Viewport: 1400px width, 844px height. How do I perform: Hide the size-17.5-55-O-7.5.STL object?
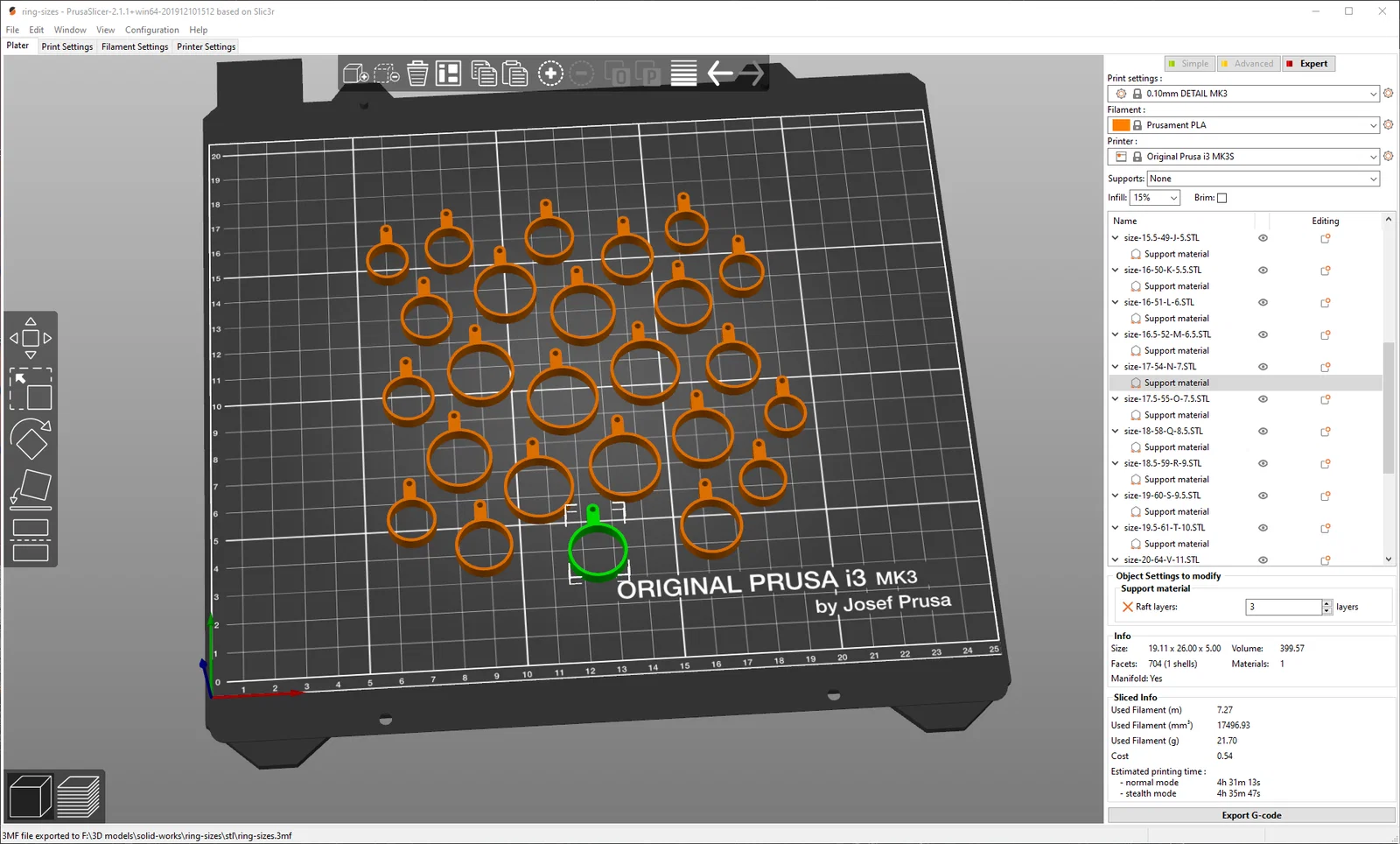tap(1263, 399)
